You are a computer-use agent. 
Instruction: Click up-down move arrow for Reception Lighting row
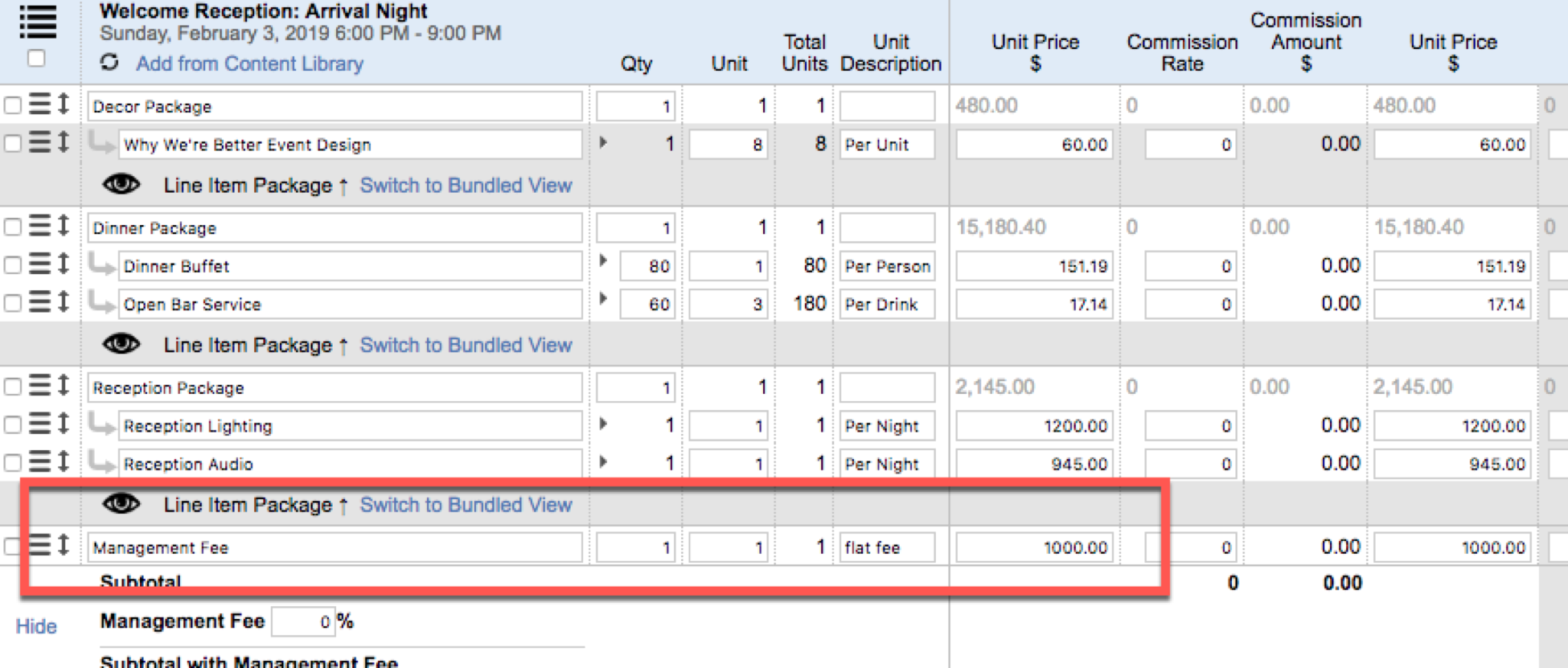coord(64,424)
